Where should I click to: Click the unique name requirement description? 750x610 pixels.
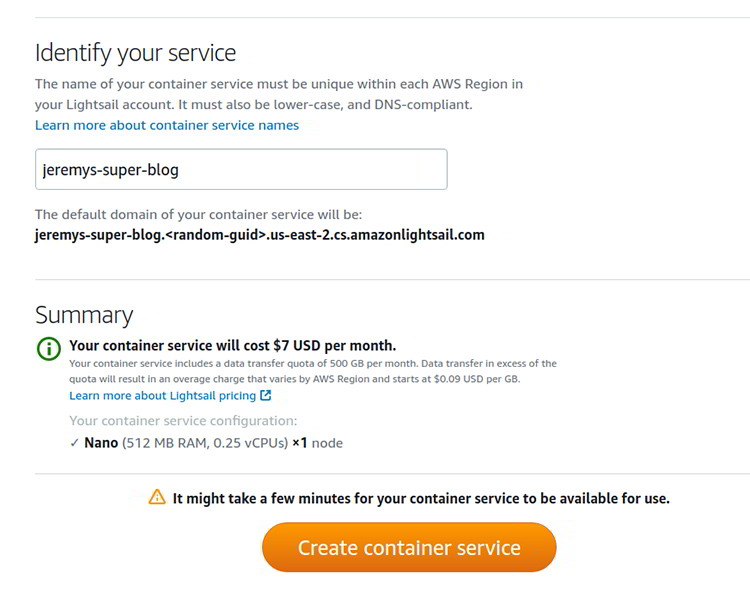[x=279, y=94]
